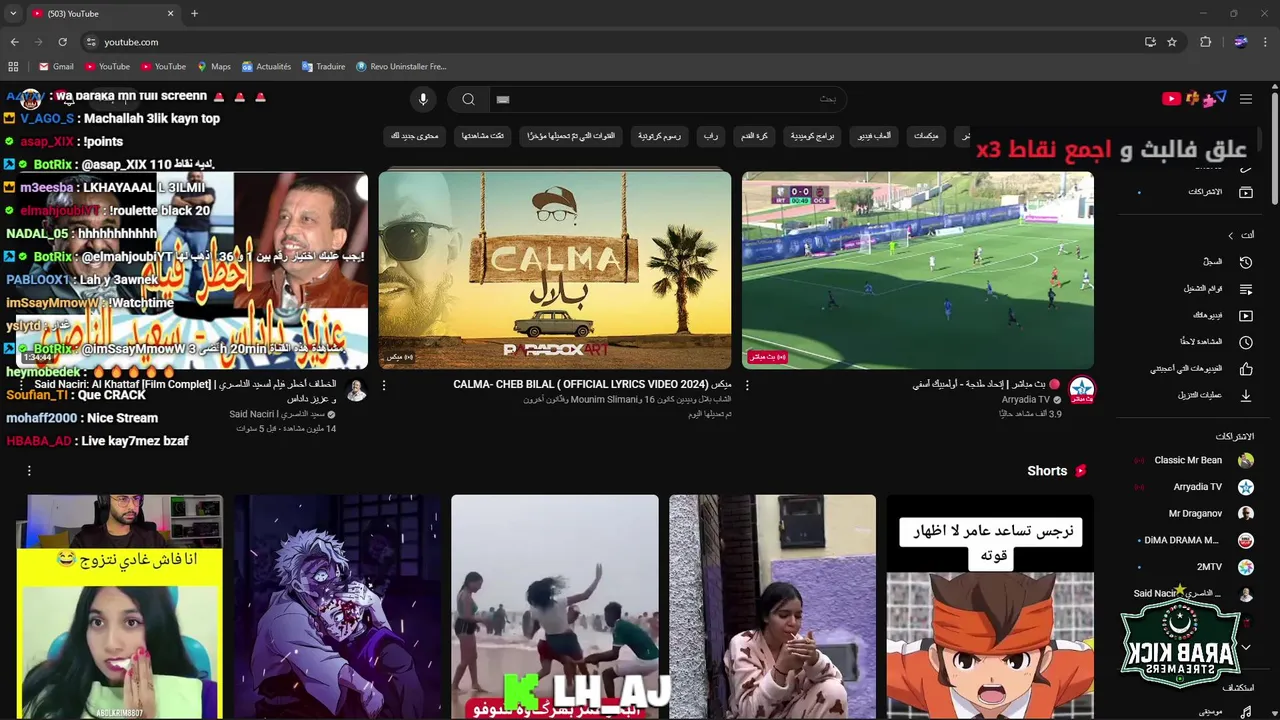
Task: Open the Maps bookmark
Action: click(x=214, y=67)
